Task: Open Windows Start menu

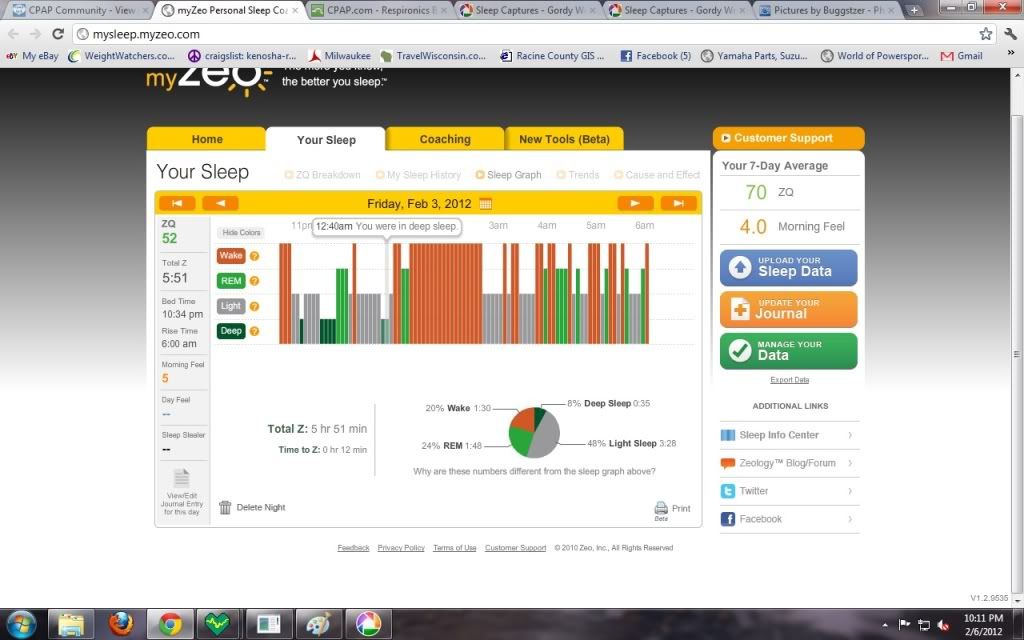Action: point(22,624)
